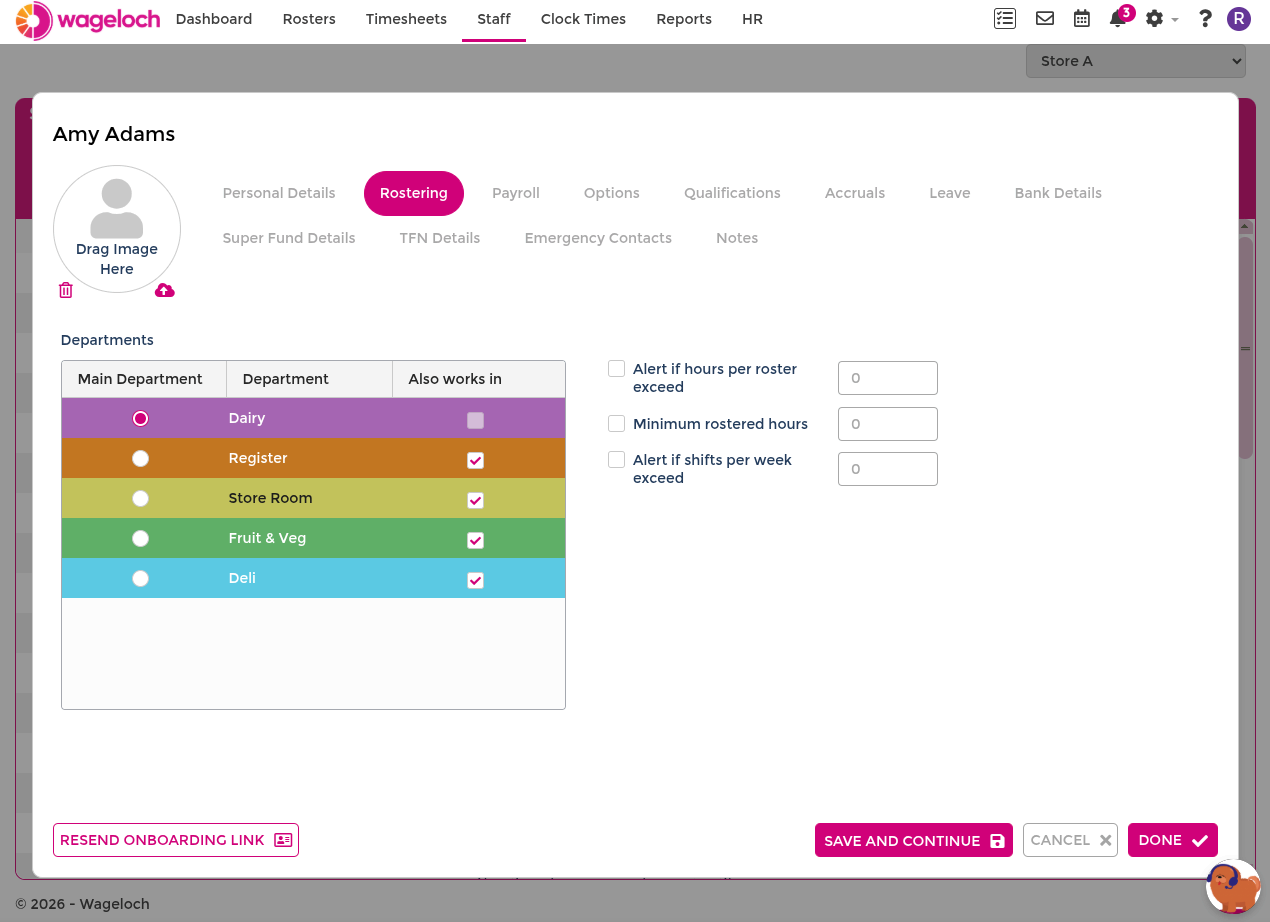Screen dimensions: 1270x922
Task: Open HR in top navigation
Action: [x=753, y=19]
